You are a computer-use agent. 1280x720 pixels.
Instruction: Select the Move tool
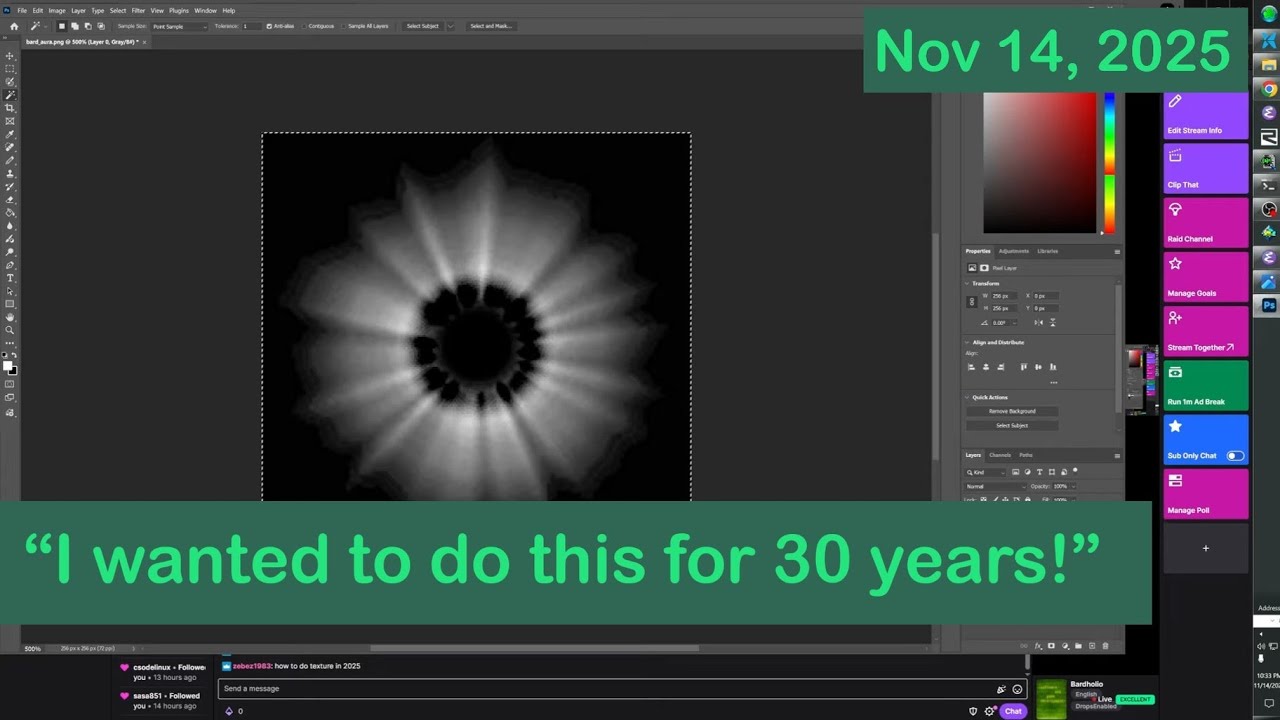[10, 56]
